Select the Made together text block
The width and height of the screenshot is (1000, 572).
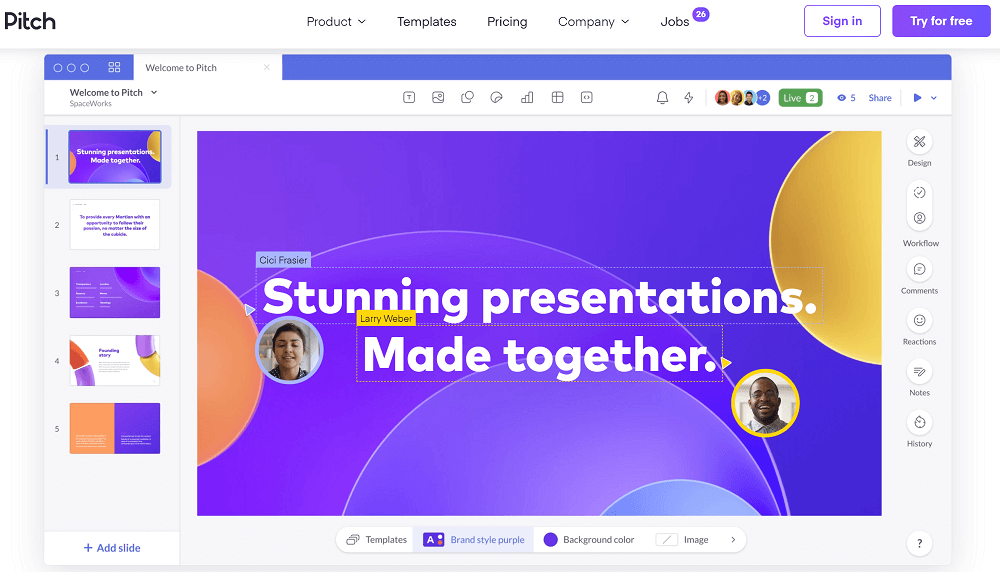540,355
